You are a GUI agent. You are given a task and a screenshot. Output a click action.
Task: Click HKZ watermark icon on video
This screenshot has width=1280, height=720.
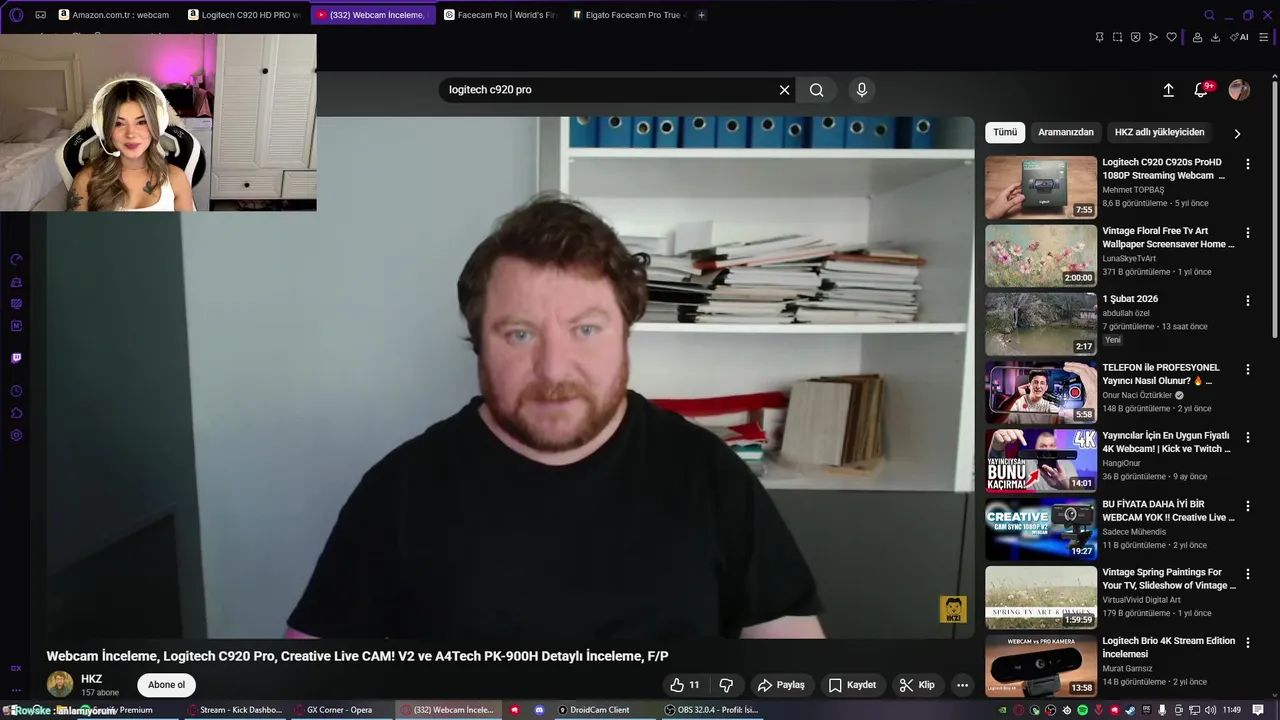[953, 610]
